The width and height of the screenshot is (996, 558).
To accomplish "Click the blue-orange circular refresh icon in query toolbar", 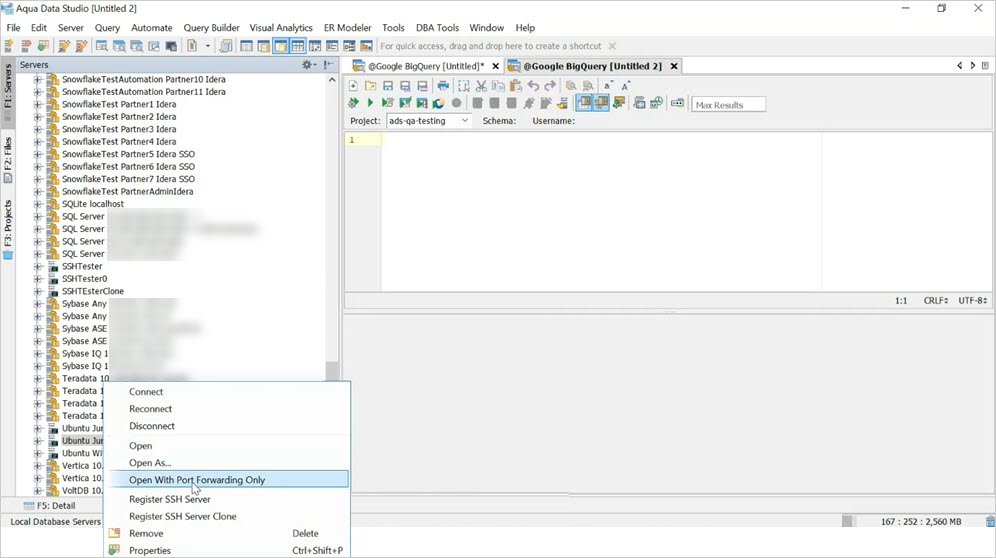I will click(438, 102).
